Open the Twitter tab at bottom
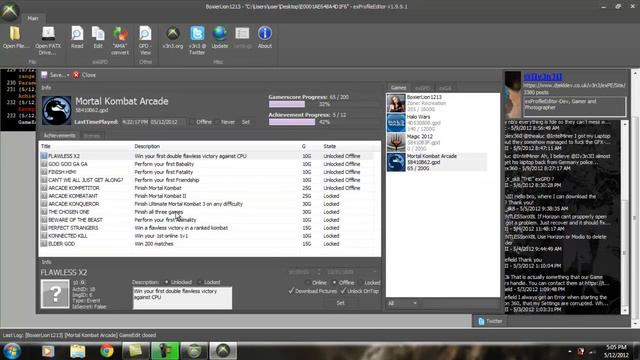The image size is (640, 360). point(490,321)
